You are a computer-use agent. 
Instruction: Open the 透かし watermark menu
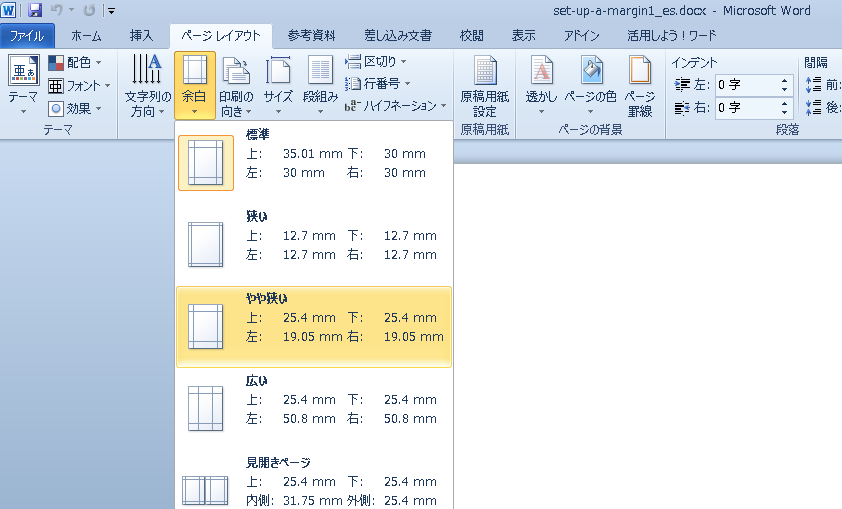(x=541, y=85)
